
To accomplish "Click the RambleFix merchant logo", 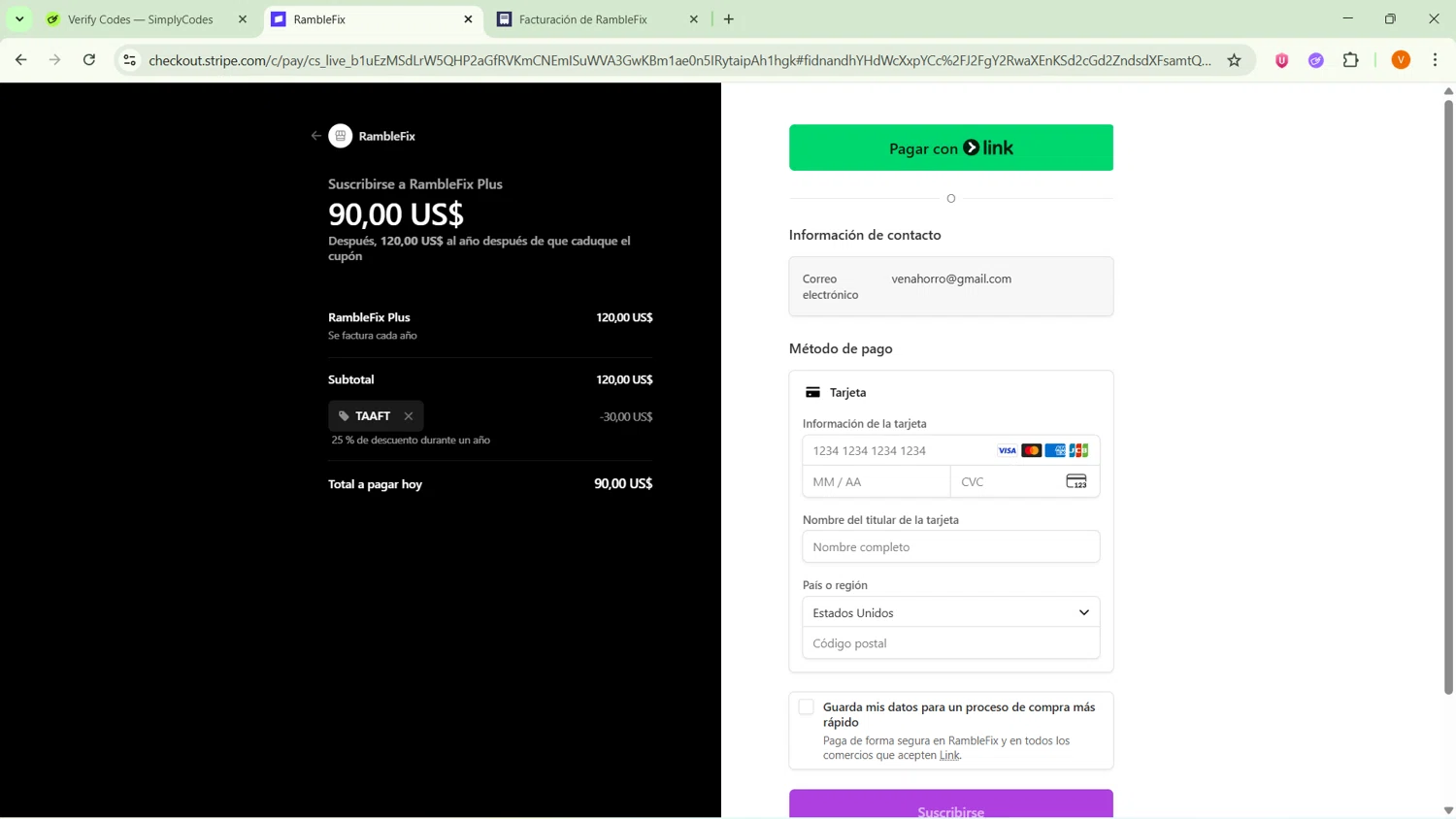I will [340, 136].
